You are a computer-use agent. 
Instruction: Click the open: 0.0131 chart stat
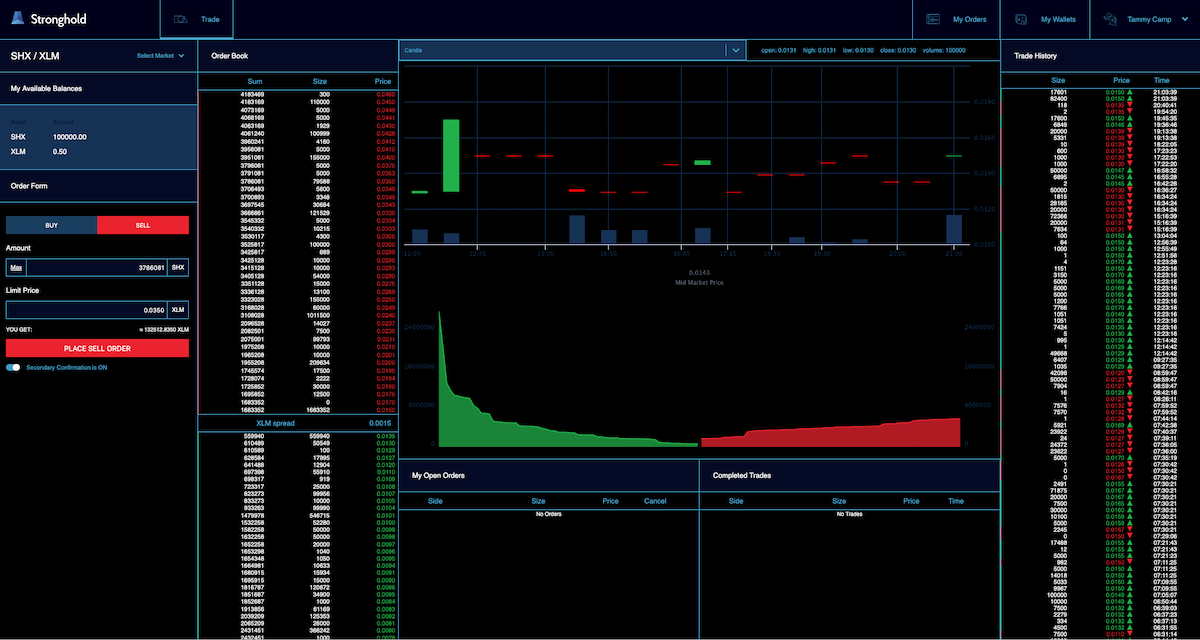(x=778, y=49)
